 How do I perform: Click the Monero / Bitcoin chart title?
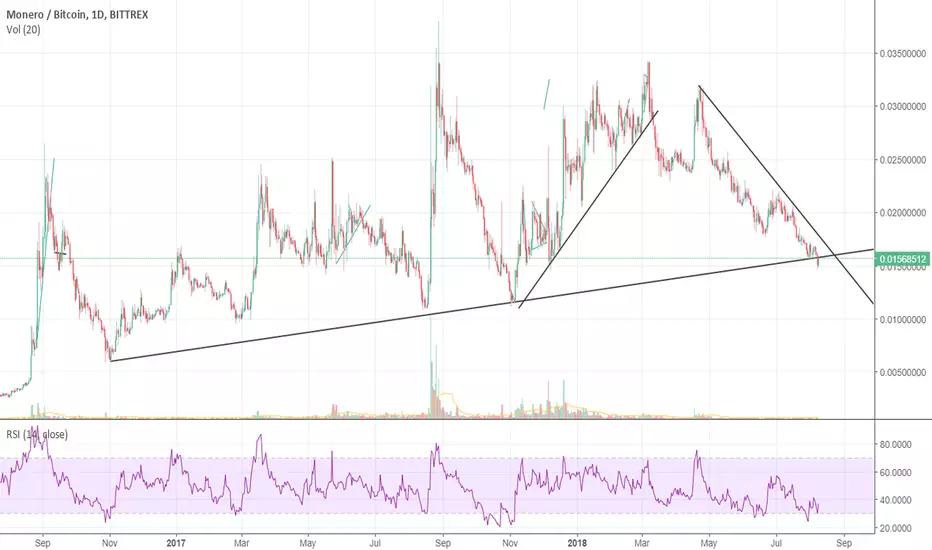(x=77, y=14)
